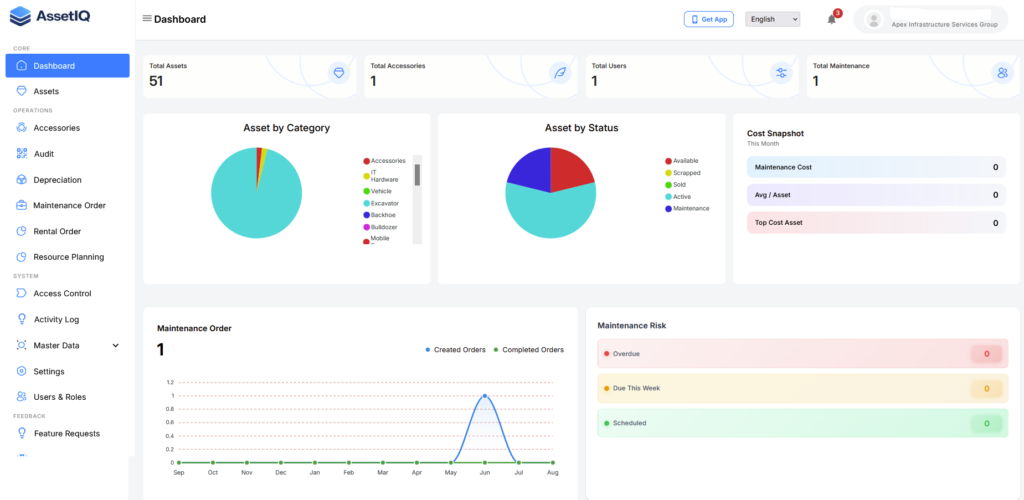Viewport: 1024px width, 500px height.
Task: Toggle Sold legend entry
Action: point(675,185)
